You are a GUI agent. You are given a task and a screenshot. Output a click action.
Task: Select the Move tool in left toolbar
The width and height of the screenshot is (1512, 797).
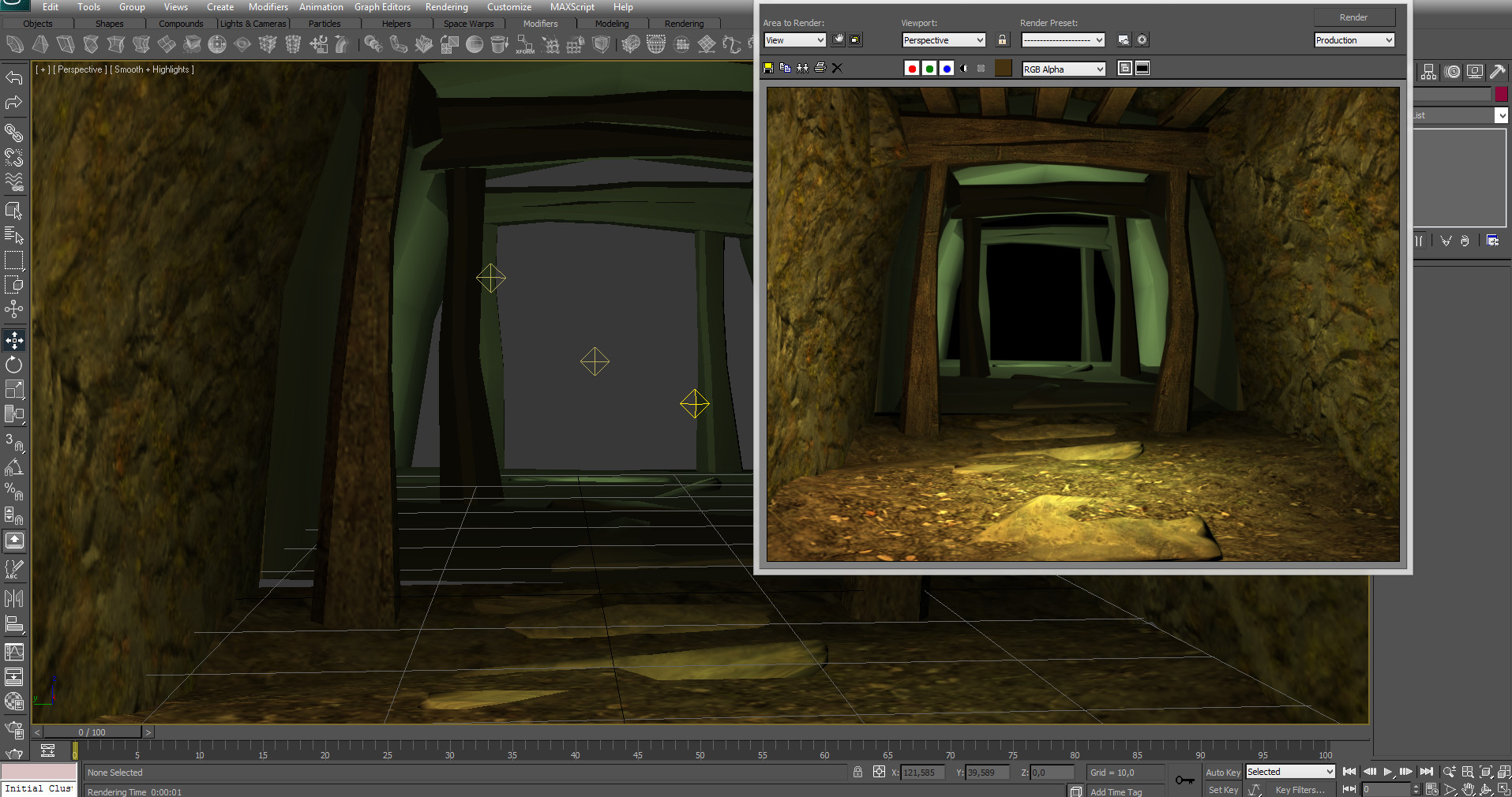click(14, 340)
